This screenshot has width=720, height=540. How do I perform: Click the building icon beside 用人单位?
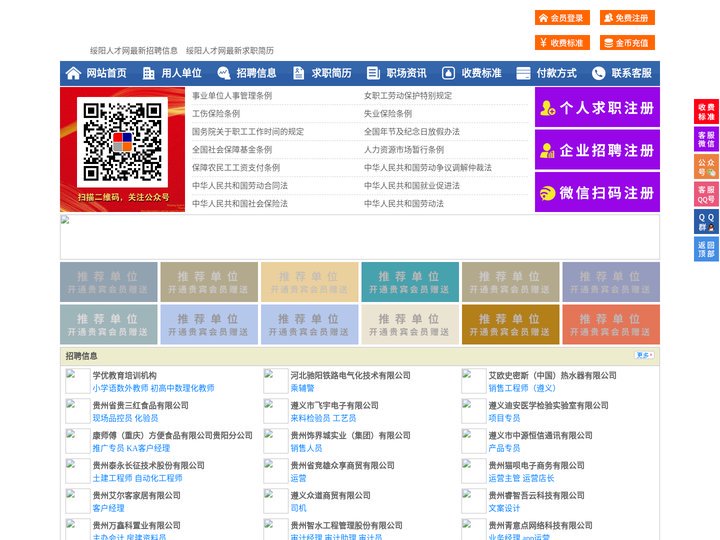click(148, 73)
